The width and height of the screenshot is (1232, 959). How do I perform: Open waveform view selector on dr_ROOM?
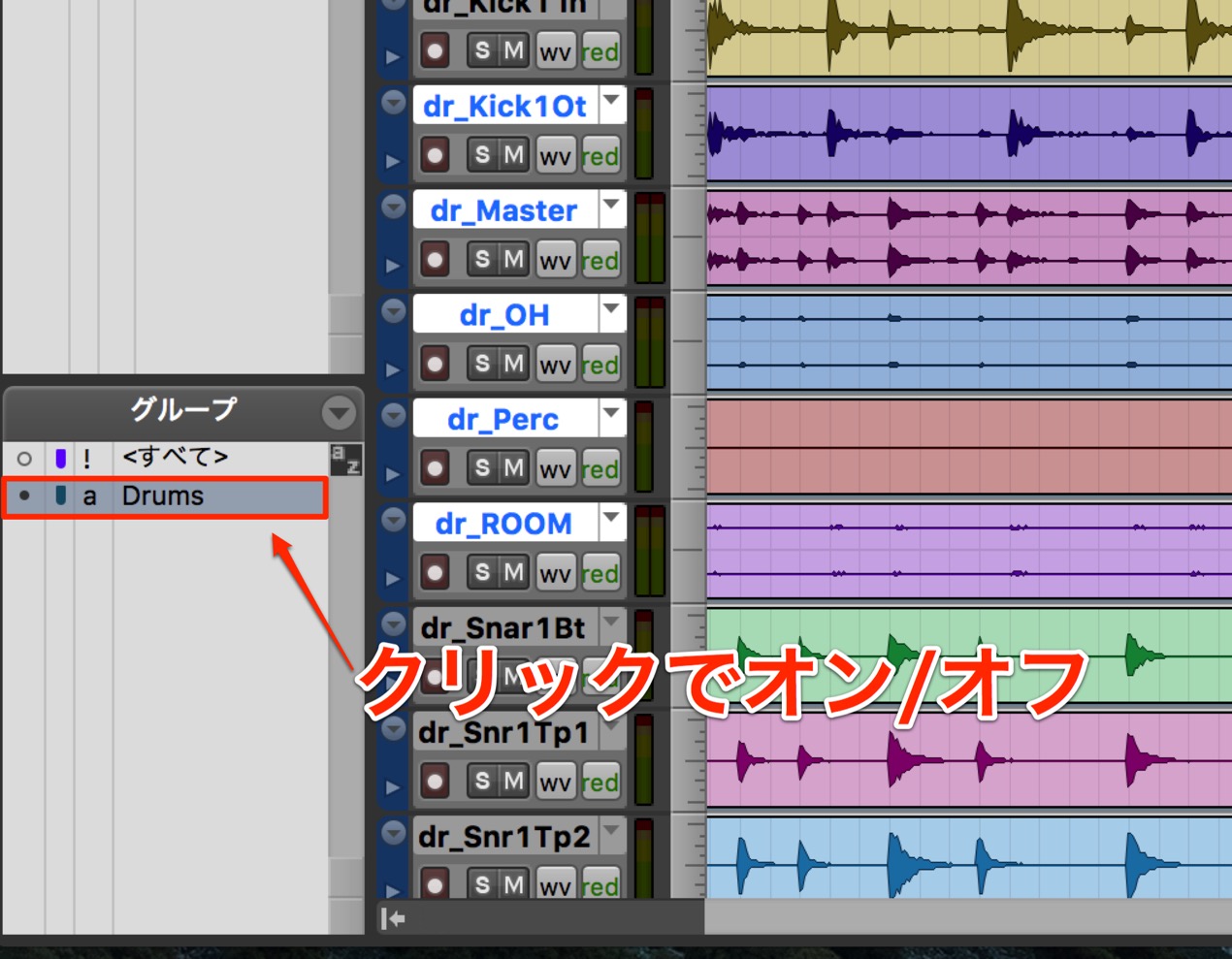(x=556, y=575)
